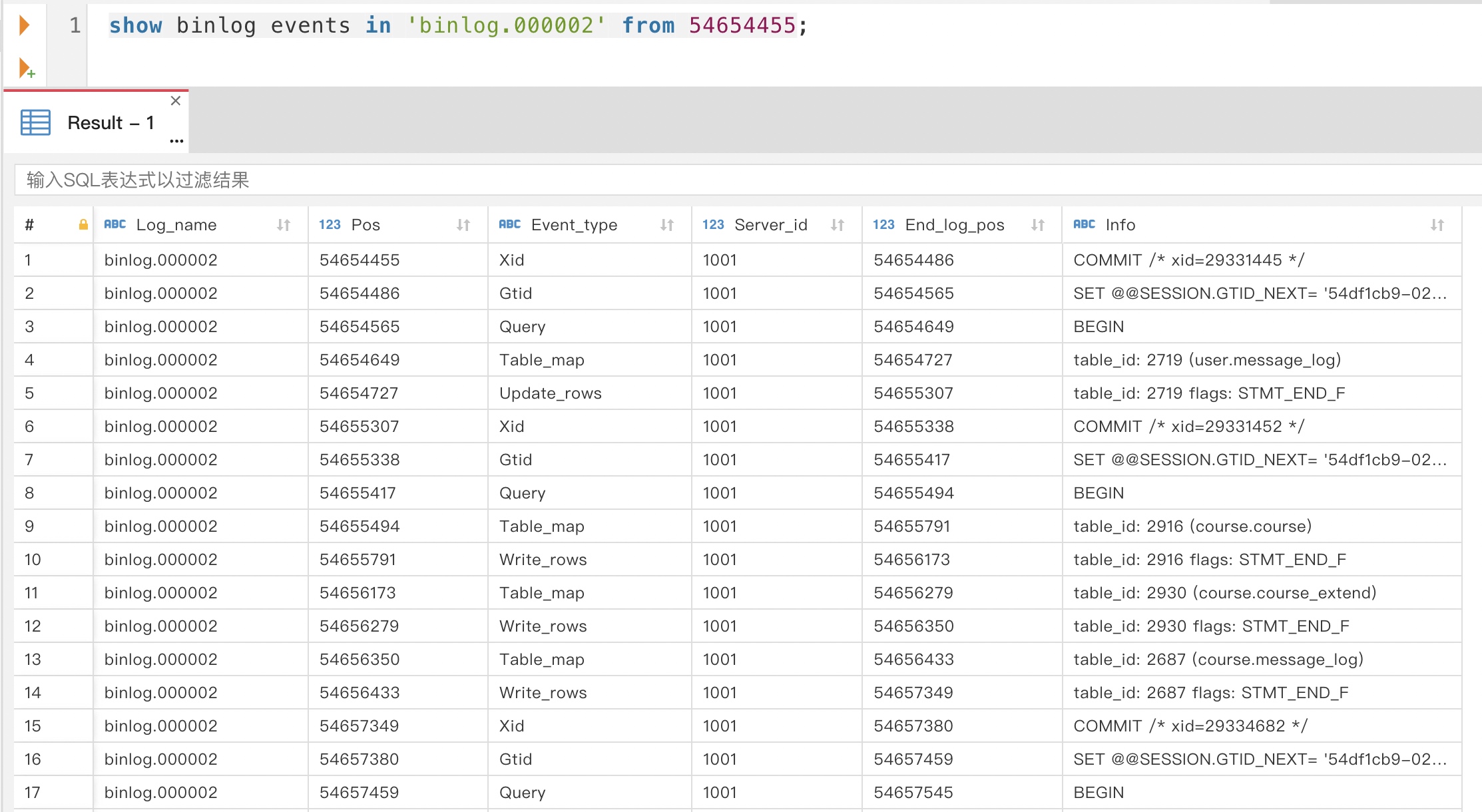Select row number 5 header

click(30, 393)
